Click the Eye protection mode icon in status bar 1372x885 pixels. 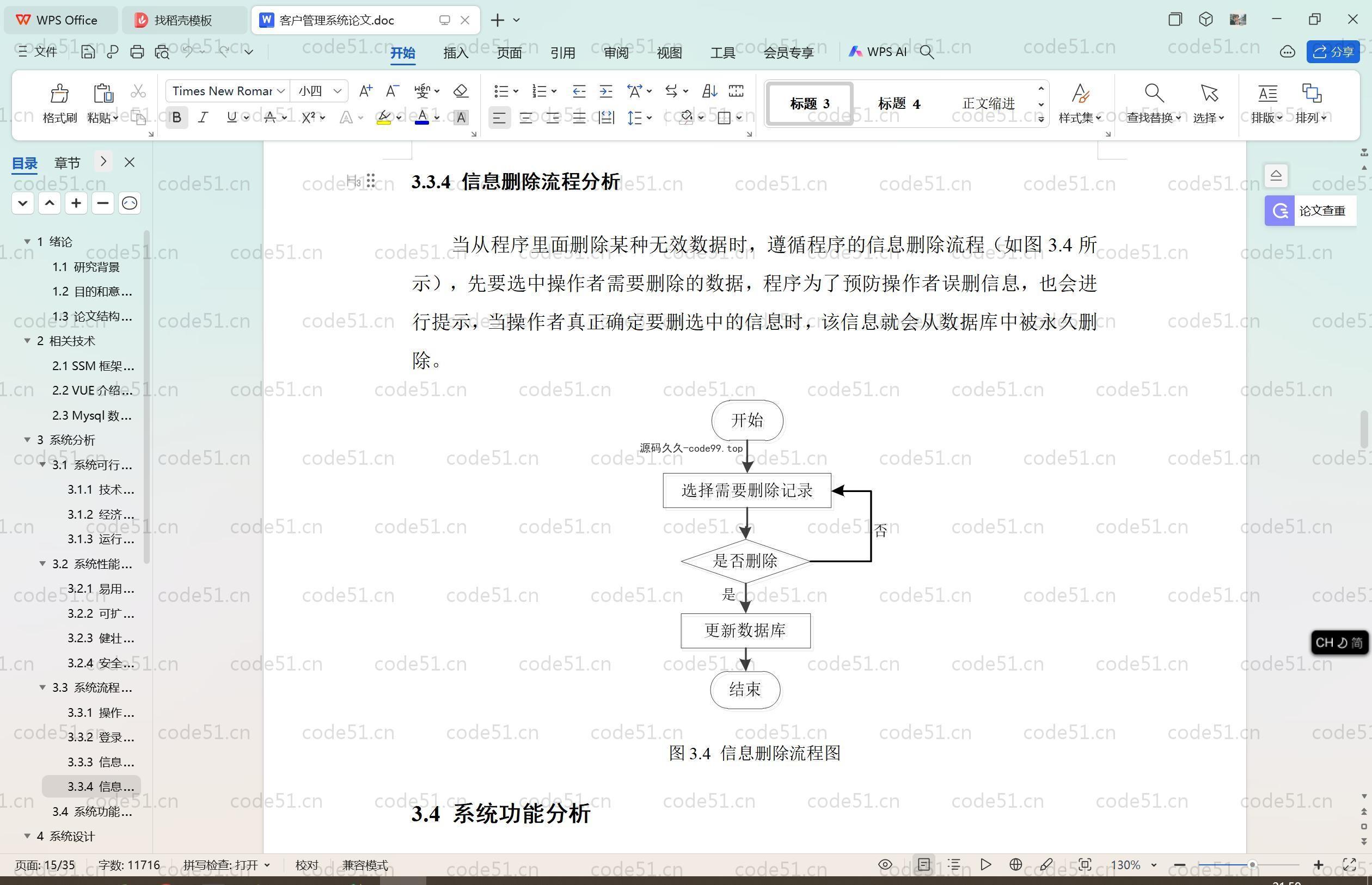point(885,864)
